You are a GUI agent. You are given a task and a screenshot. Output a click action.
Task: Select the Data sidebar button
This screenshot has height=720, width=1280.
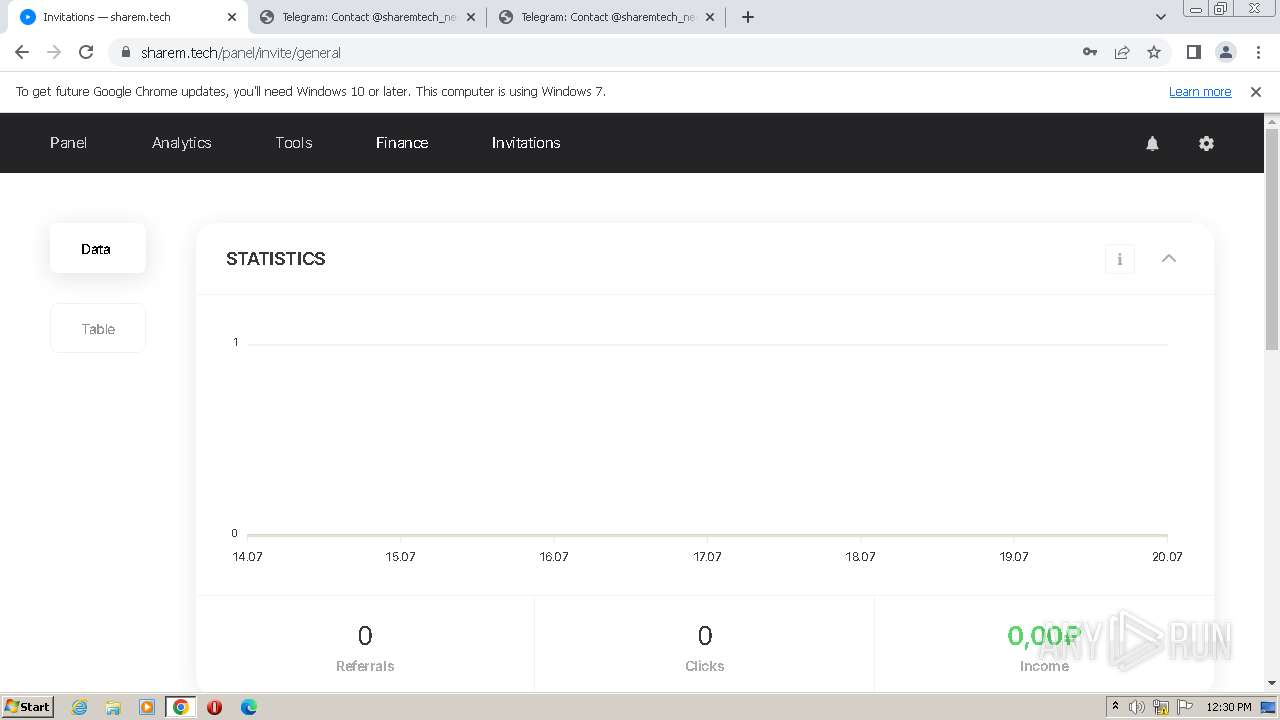tap(97, 249)
